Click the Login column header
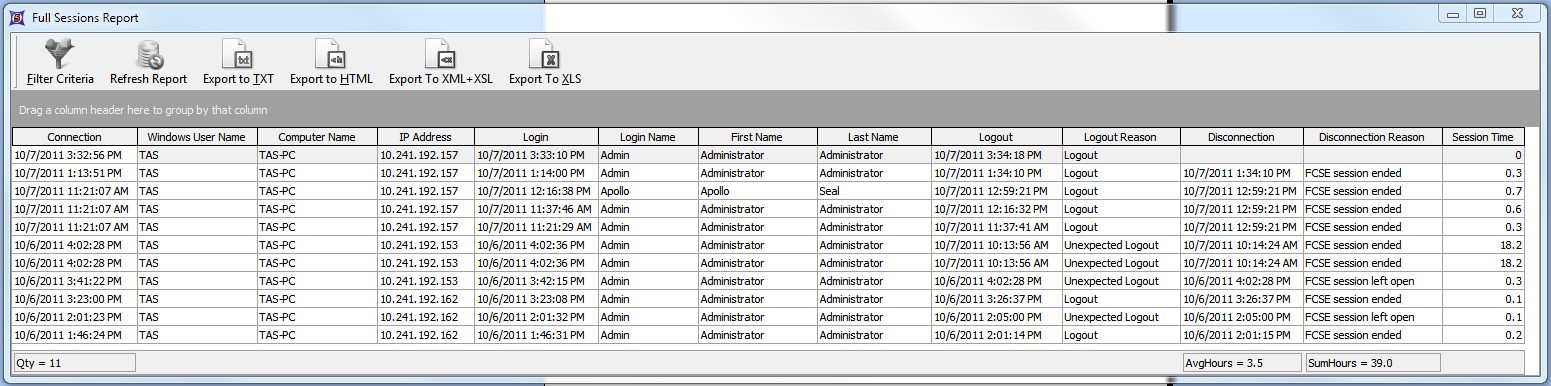 [x=536, y=137]
